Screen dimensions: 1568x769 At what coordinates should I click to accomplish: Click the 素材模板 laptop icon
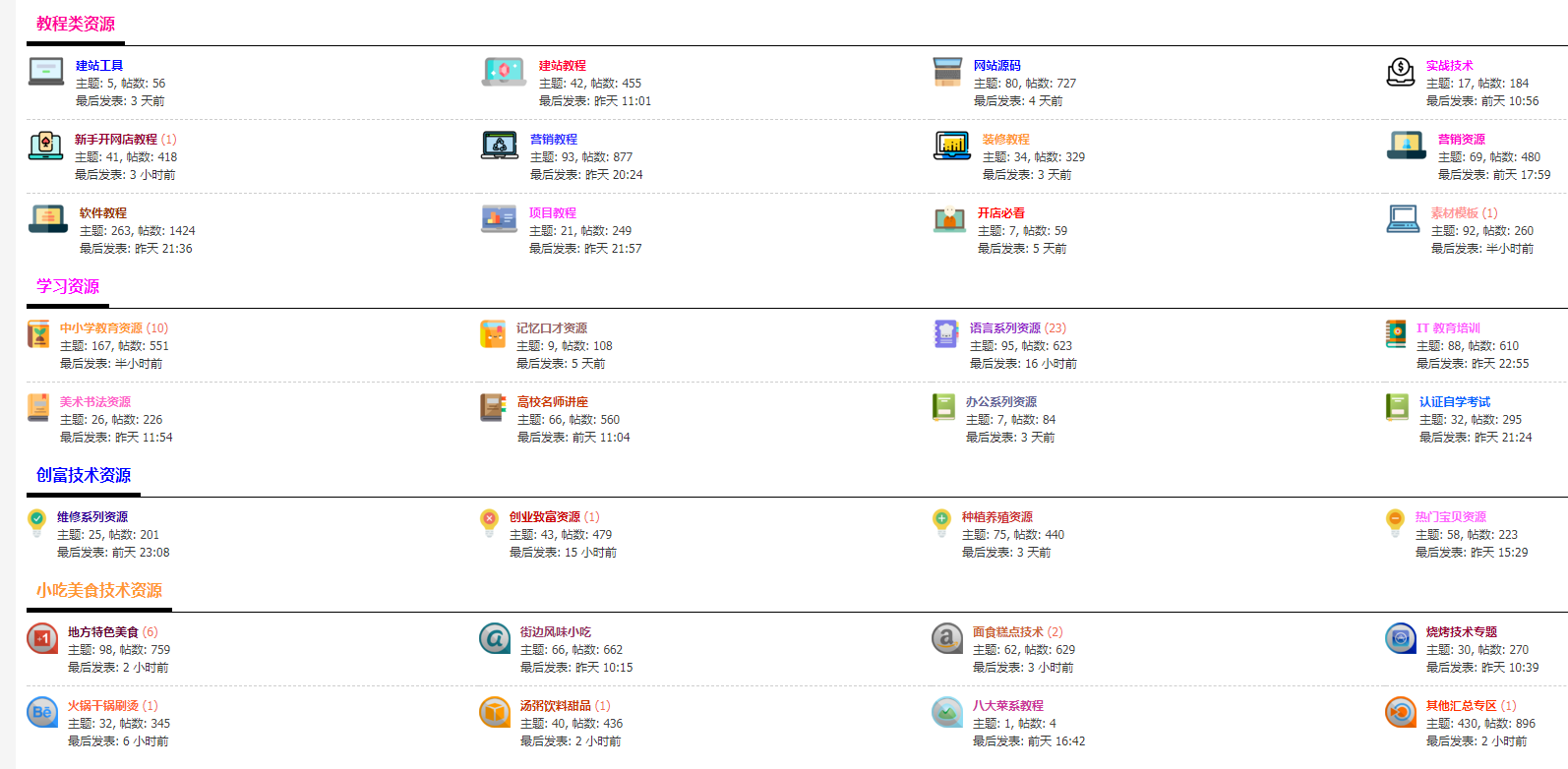point(1403,218)
